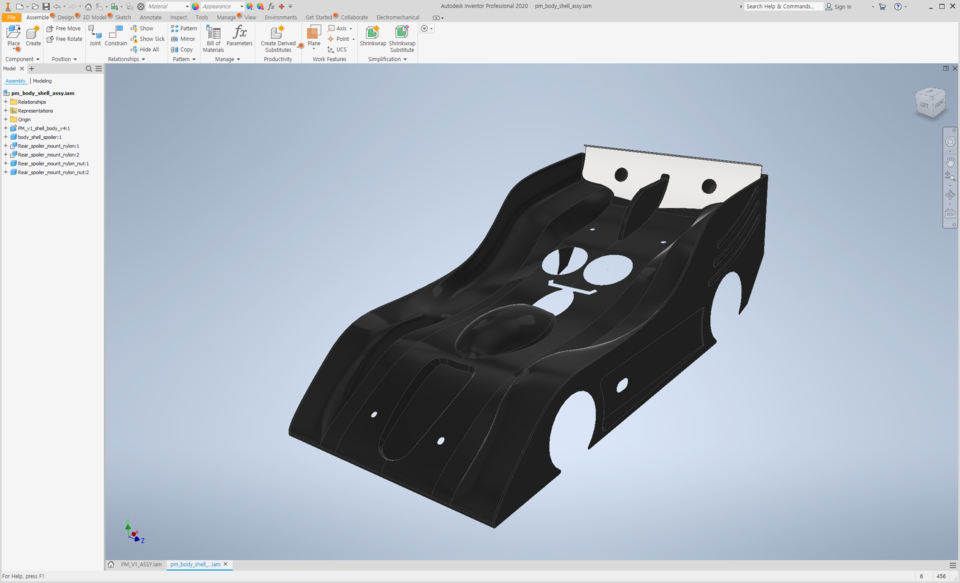Click the Free Move command

click(62, 28)
